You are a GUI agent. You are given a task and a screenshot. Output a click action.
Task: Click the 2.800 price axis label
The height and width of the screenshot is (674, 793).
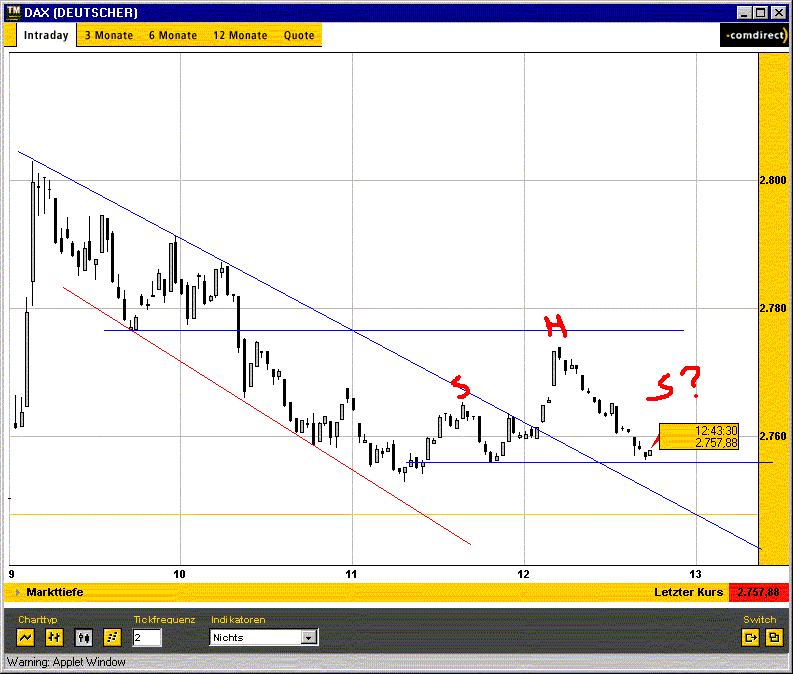point(773,180)
